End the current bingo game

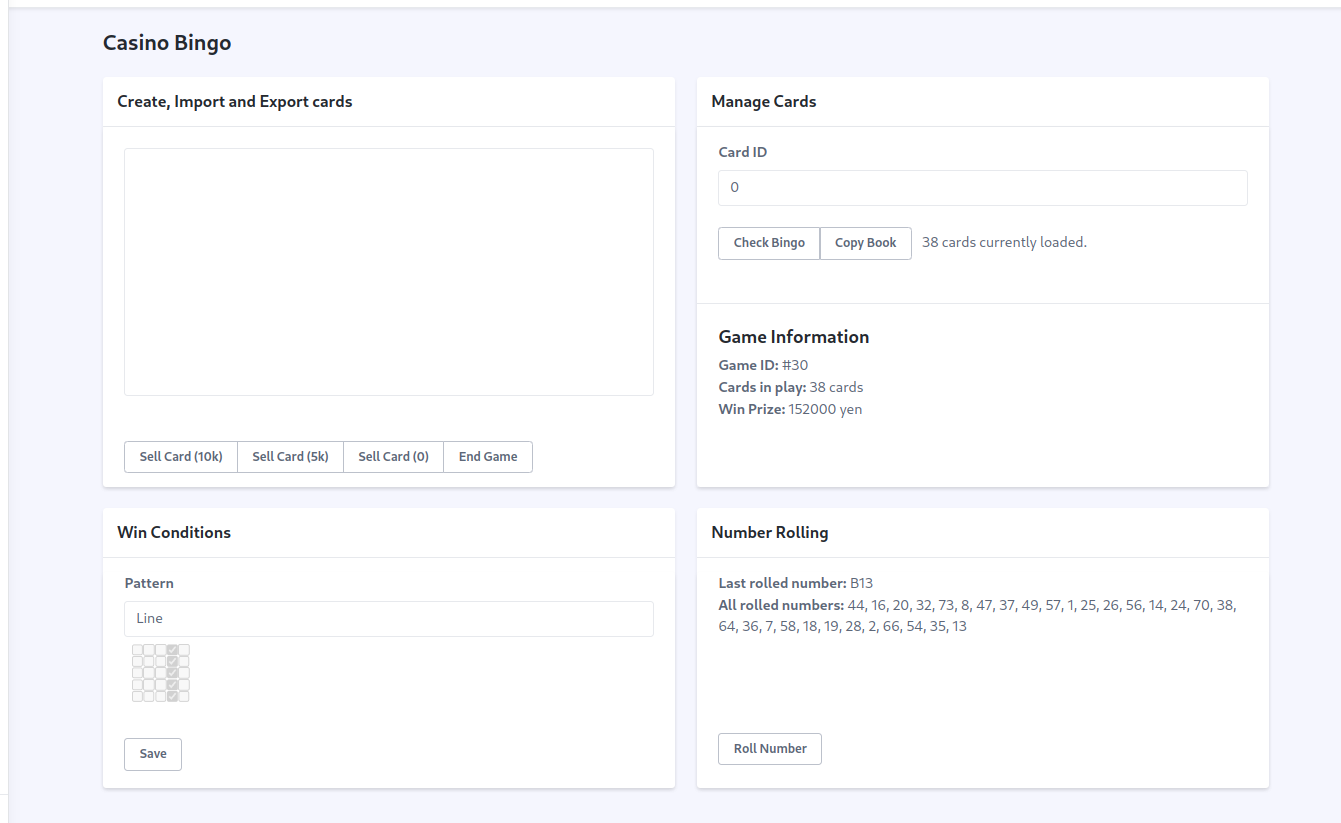pyautogui.click(x=488, y=457)
